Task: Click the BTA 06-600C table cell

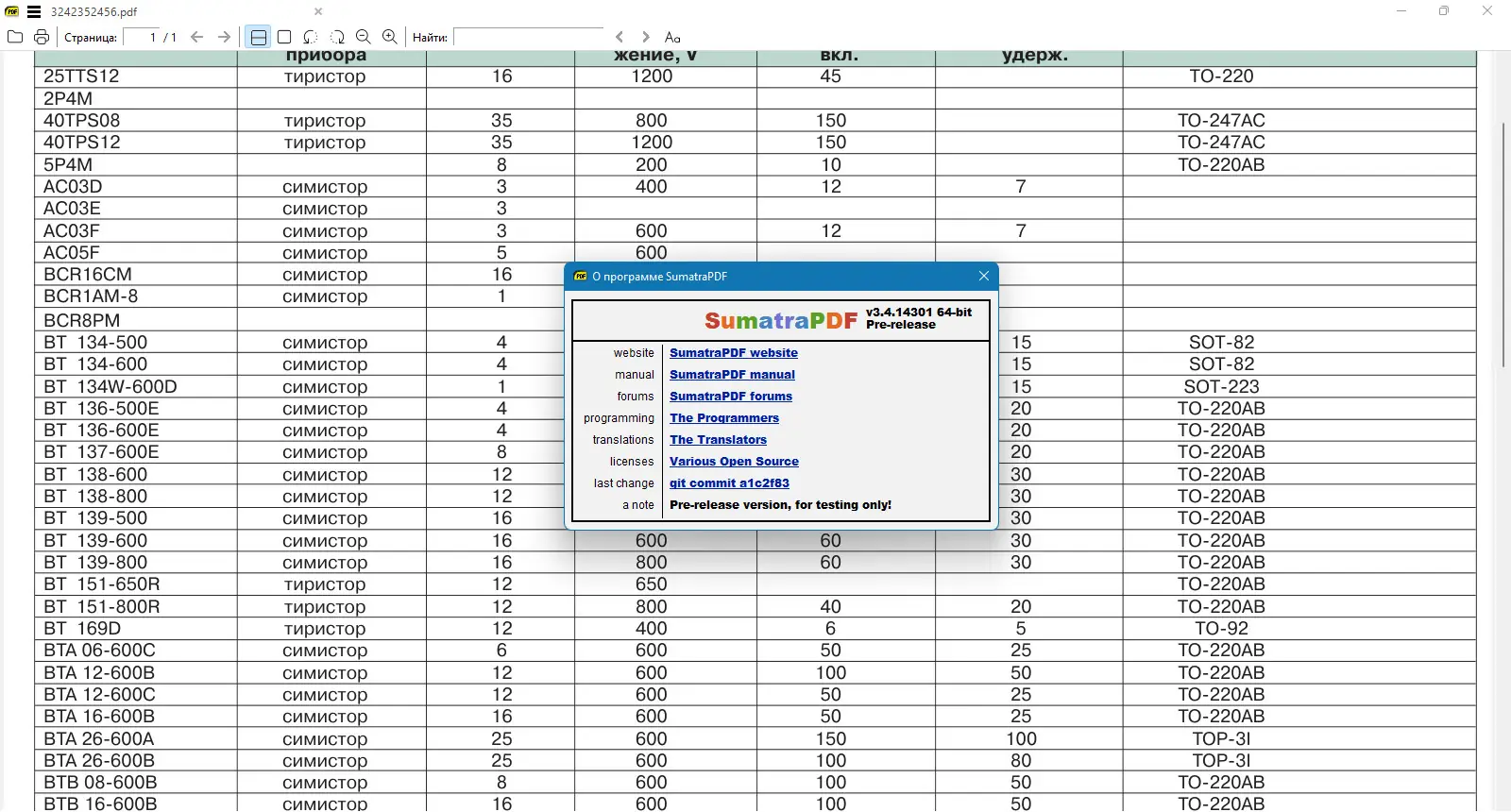Action: point(136,651)
